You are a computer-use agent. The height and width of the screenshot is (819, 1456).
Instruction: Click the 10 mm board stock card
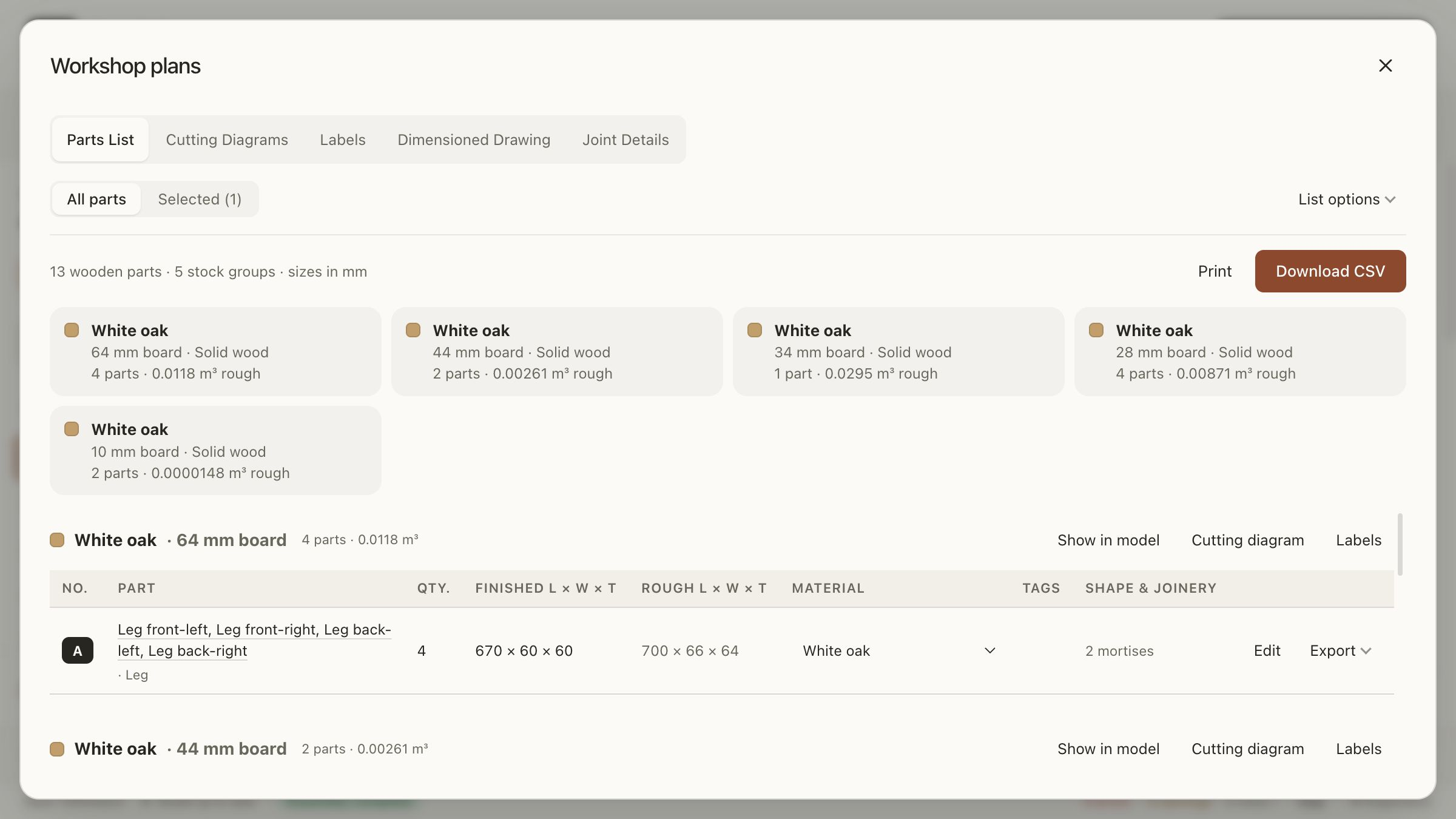215,450
